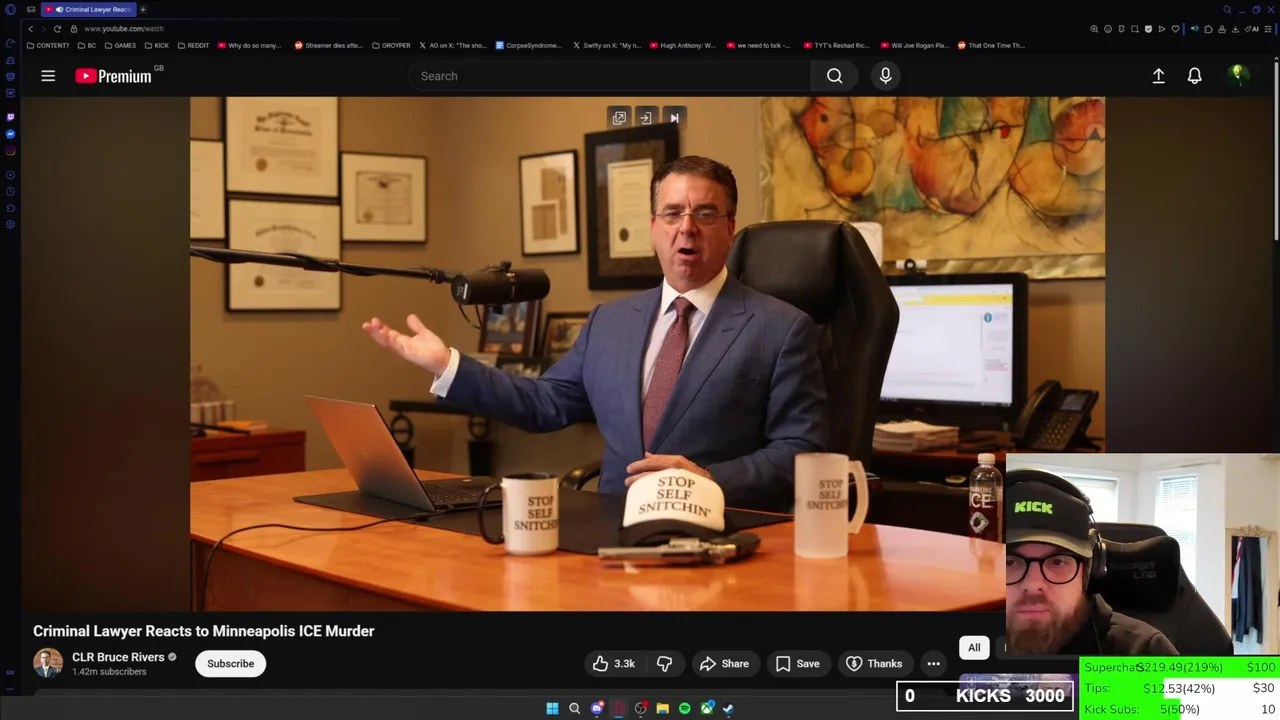Click the snap-to-side icon above player
1280x720 pixels.
click(646, 118)
